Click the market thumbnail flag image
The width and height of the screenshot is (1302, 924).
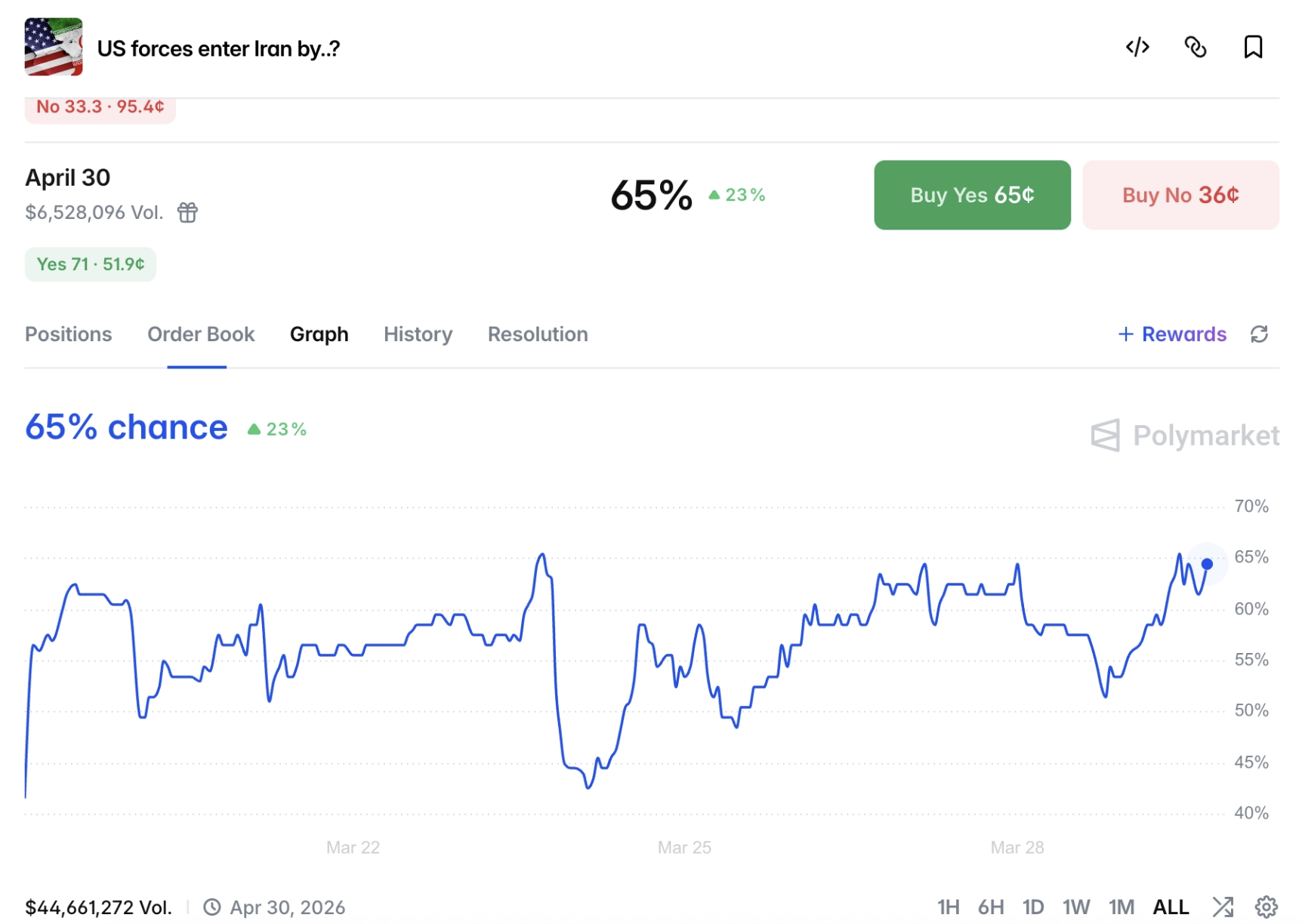[x=54, y=47]
